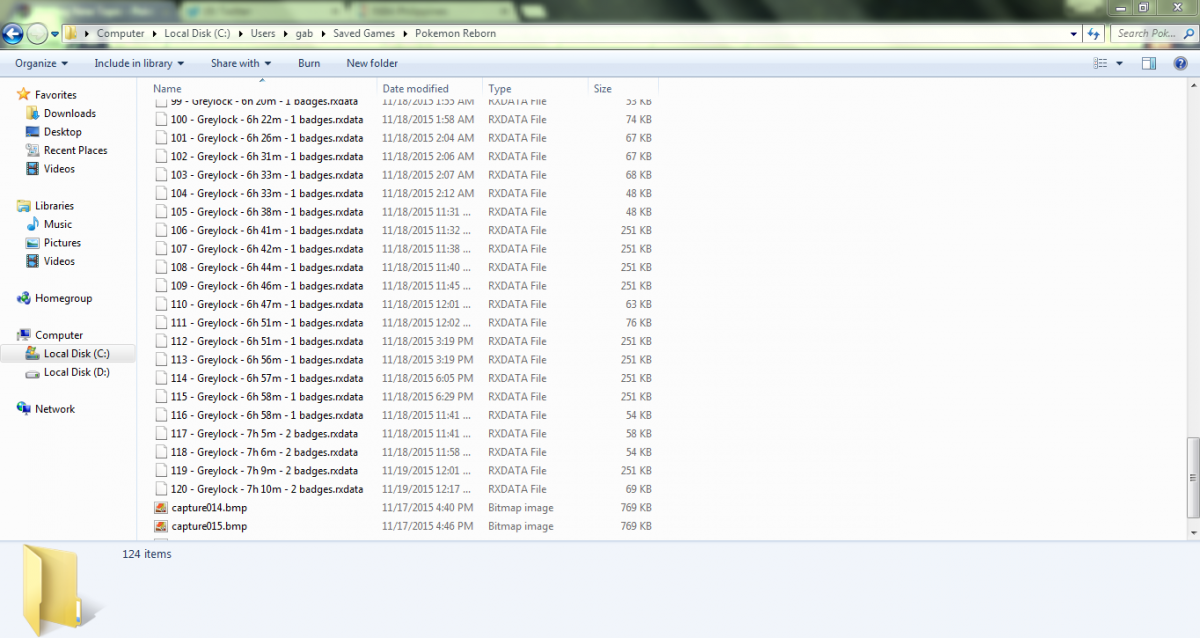1200x638 pixels.
Task: Expand the arrow after Computer breadcrumb
Action: tap(154, 33)
